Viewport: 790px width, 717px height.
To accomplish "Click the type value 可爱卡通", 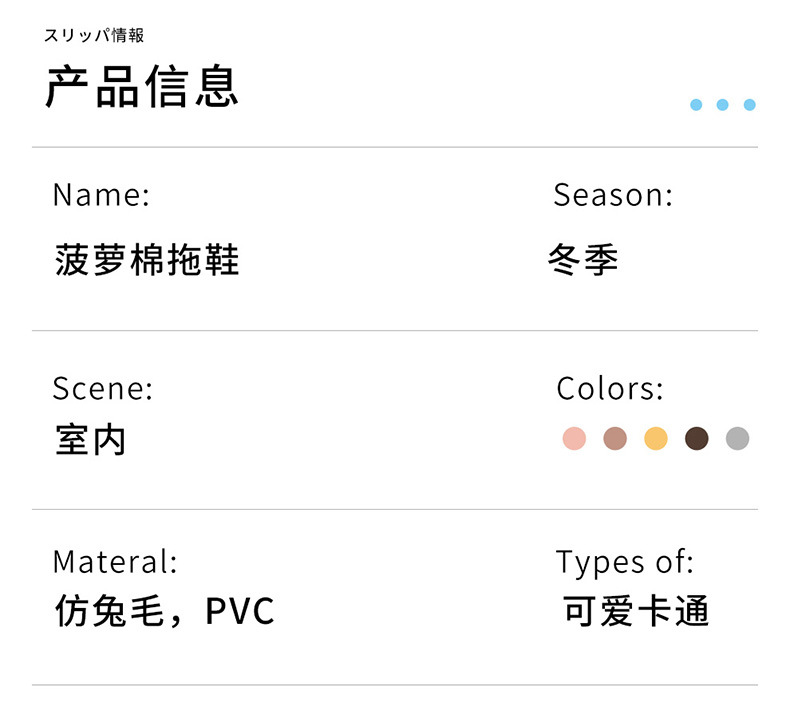I will tap(636, 611).
